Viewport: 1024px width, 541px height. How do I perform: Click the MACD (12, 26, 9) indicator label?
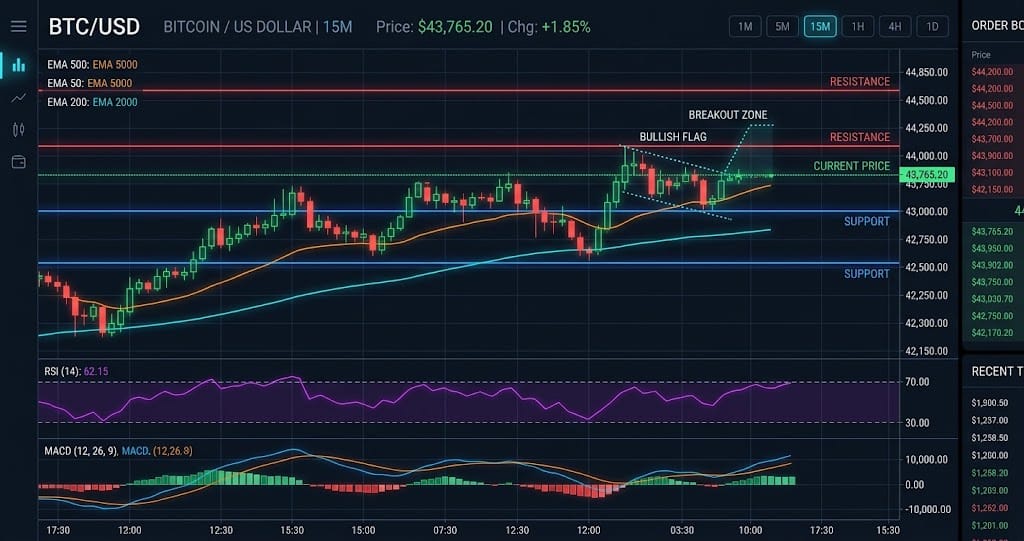pyautogui.click(x=118, y=451)
